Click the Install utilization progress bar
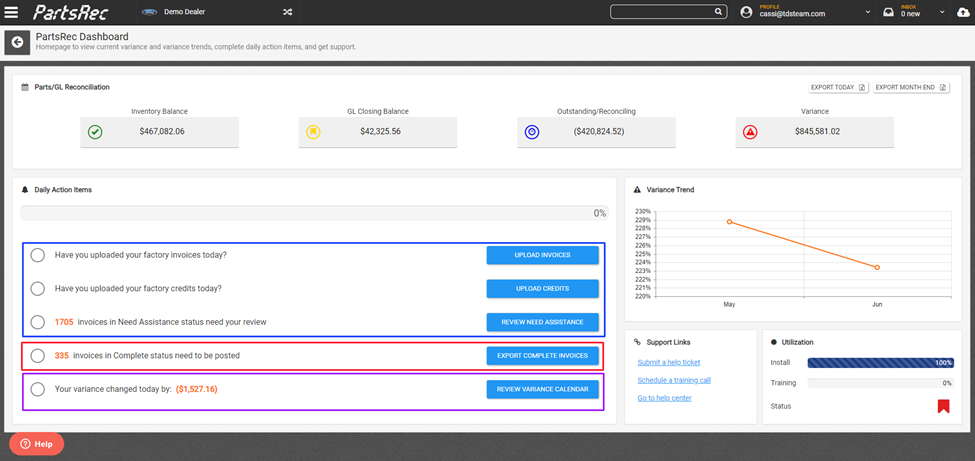The image size is (975, 461). click(880, 363)
